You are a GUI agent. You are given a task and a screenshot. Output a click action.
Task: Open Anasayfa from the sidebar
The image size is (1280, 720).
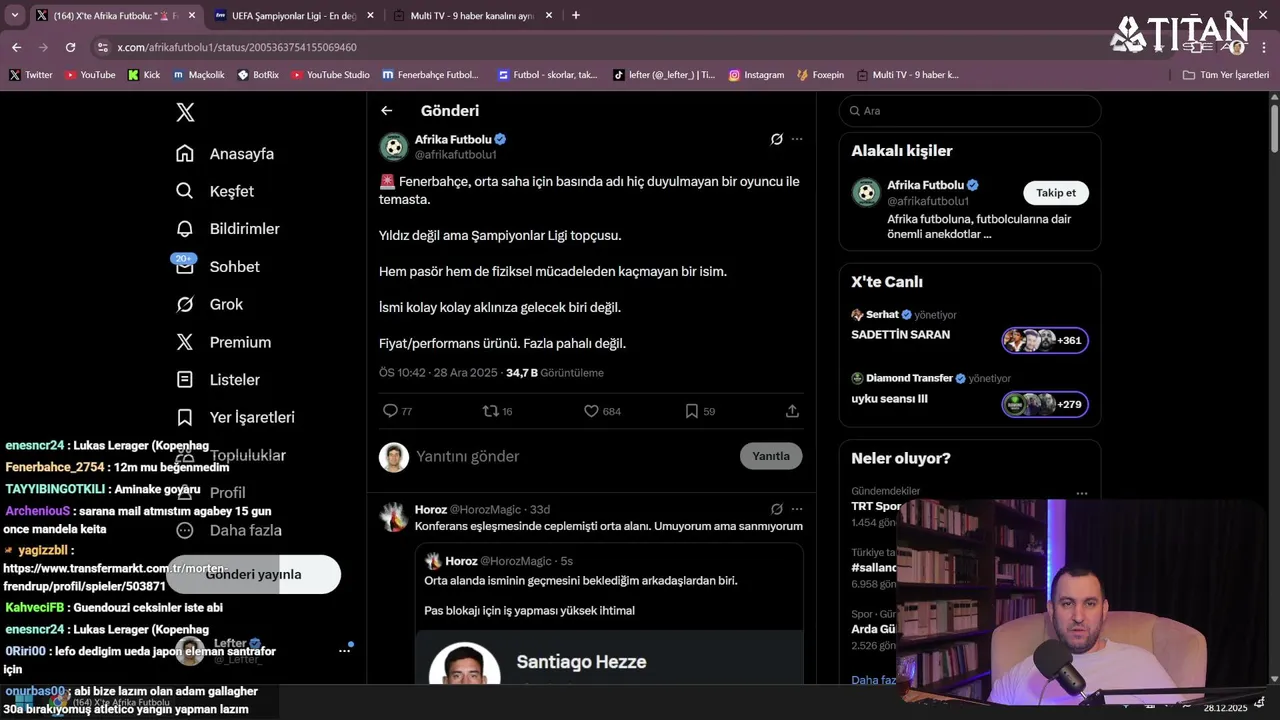pyautogui.click(x=225, y=153)
